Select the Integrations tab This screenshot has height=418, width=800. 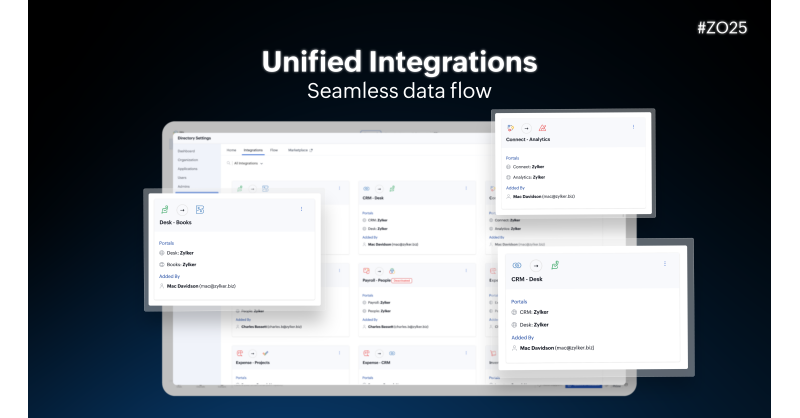coord(253,150)
